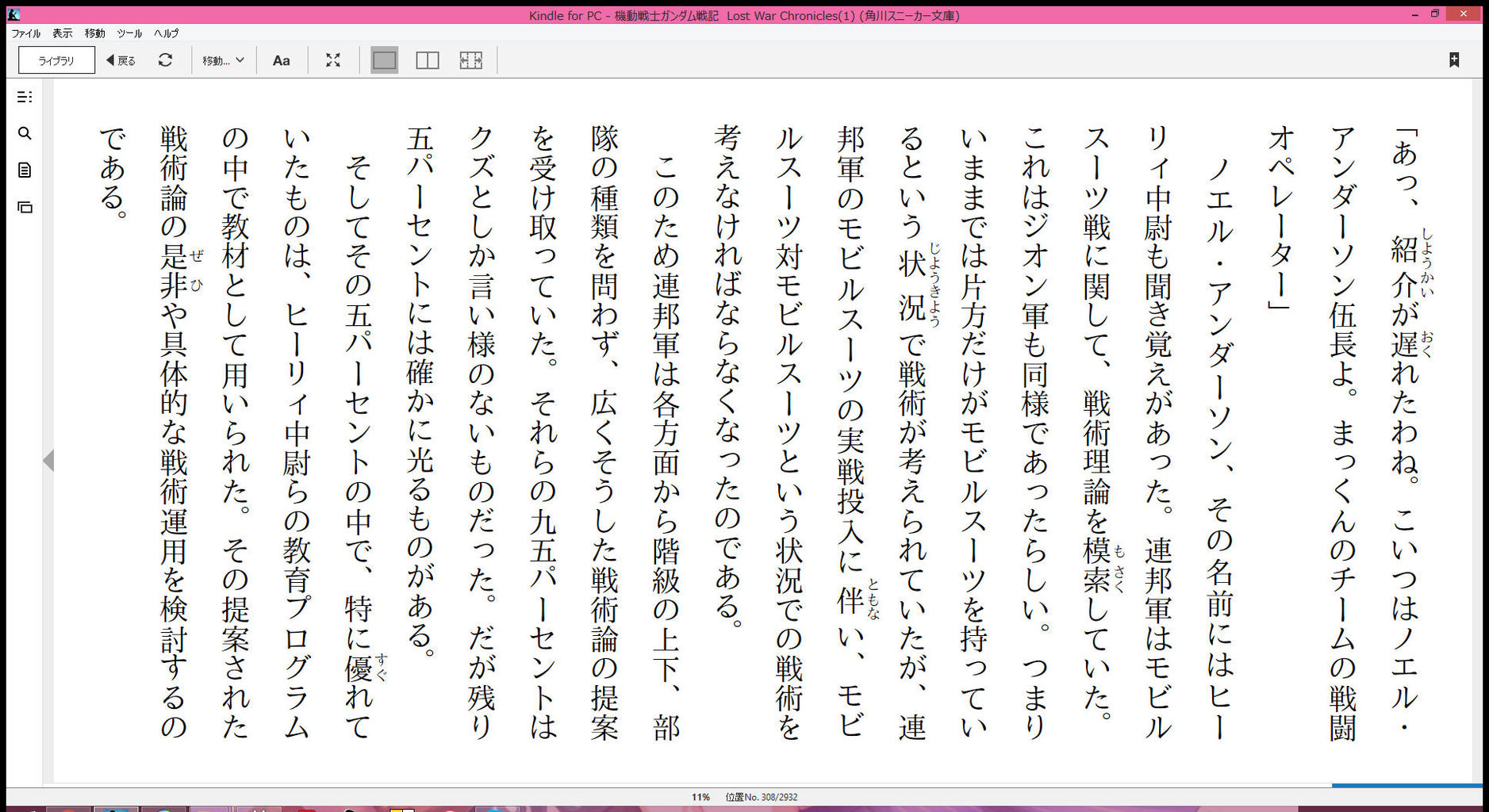This screenshot has width=1489, height=812.
Task: Close the Kindle for PC window
Action: [x=1464, y=14]
